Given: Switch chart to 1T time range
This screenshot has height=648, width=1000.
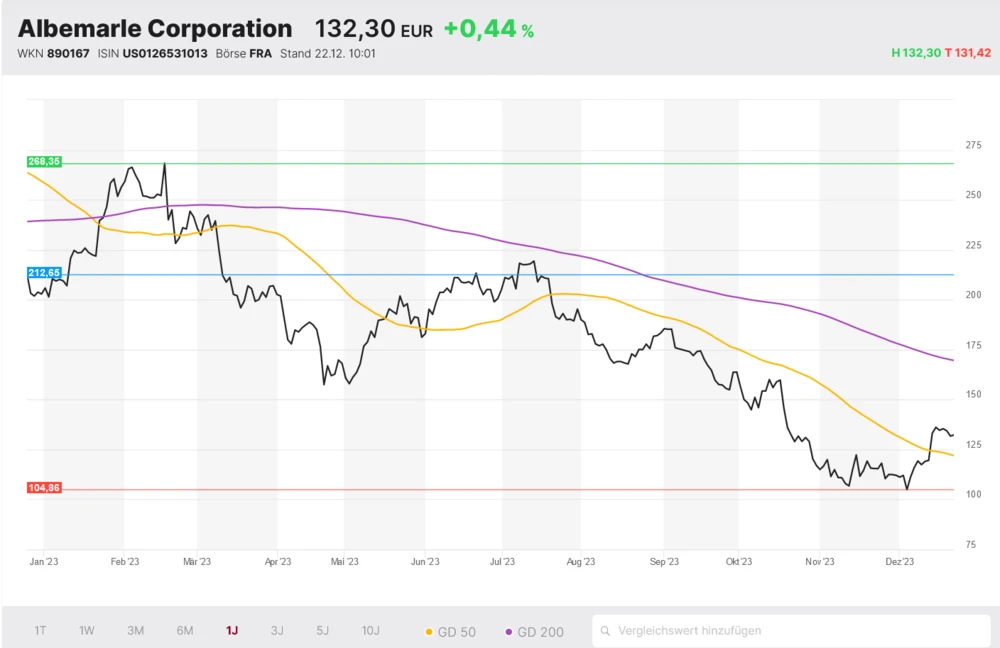Looking at the screenshot, I should [40, 630].
